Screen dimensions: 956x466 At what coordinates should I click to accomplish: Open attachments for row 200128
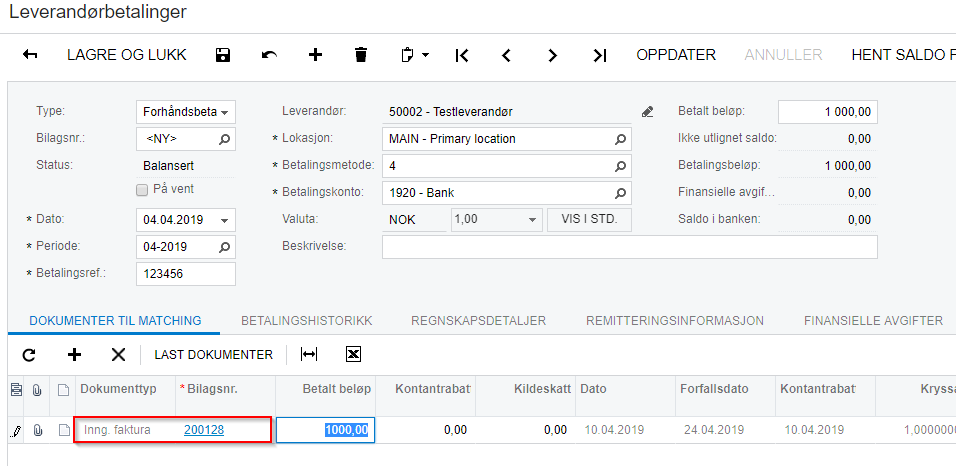click(37, 431)
